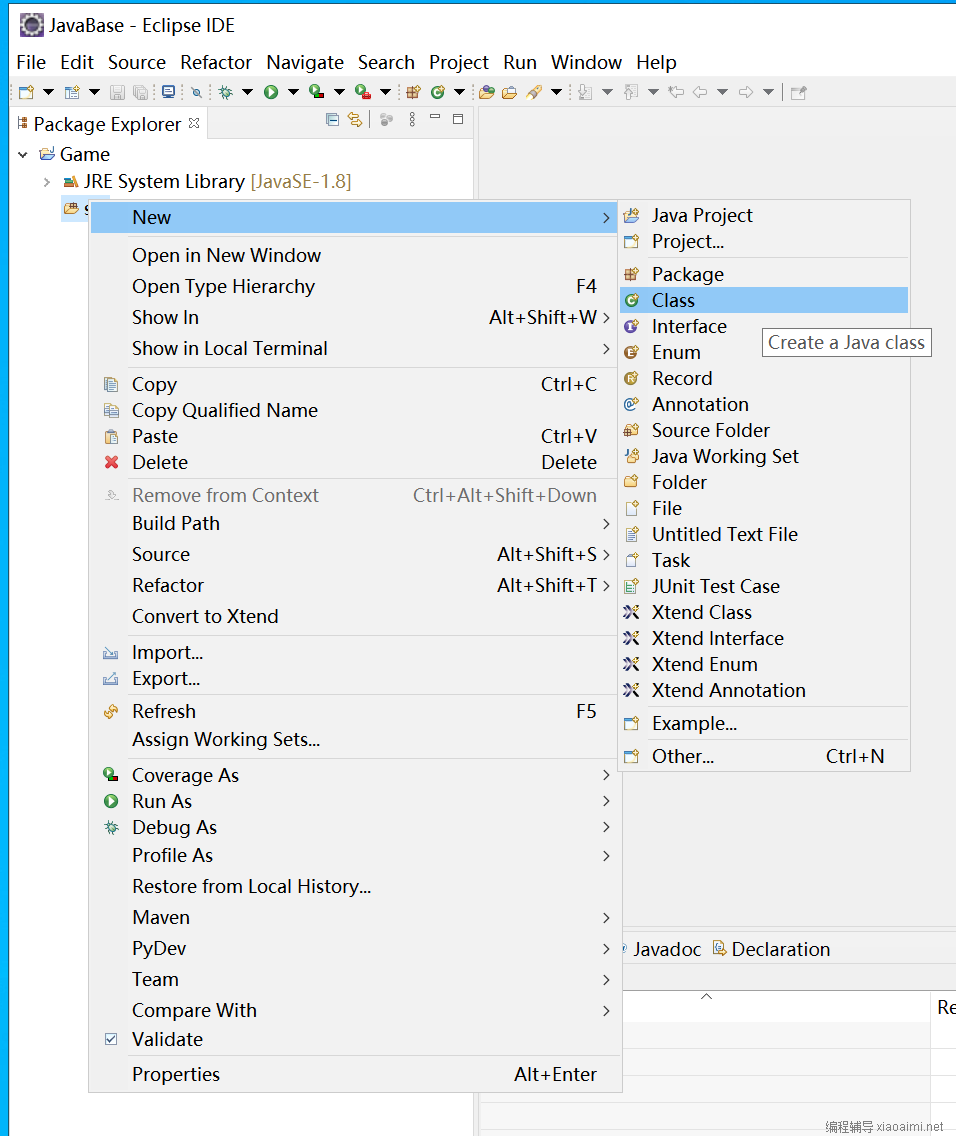Click Restore from Local History... in the context menu
Viewport: 956px width, 1136px height.
pos(355,886)
